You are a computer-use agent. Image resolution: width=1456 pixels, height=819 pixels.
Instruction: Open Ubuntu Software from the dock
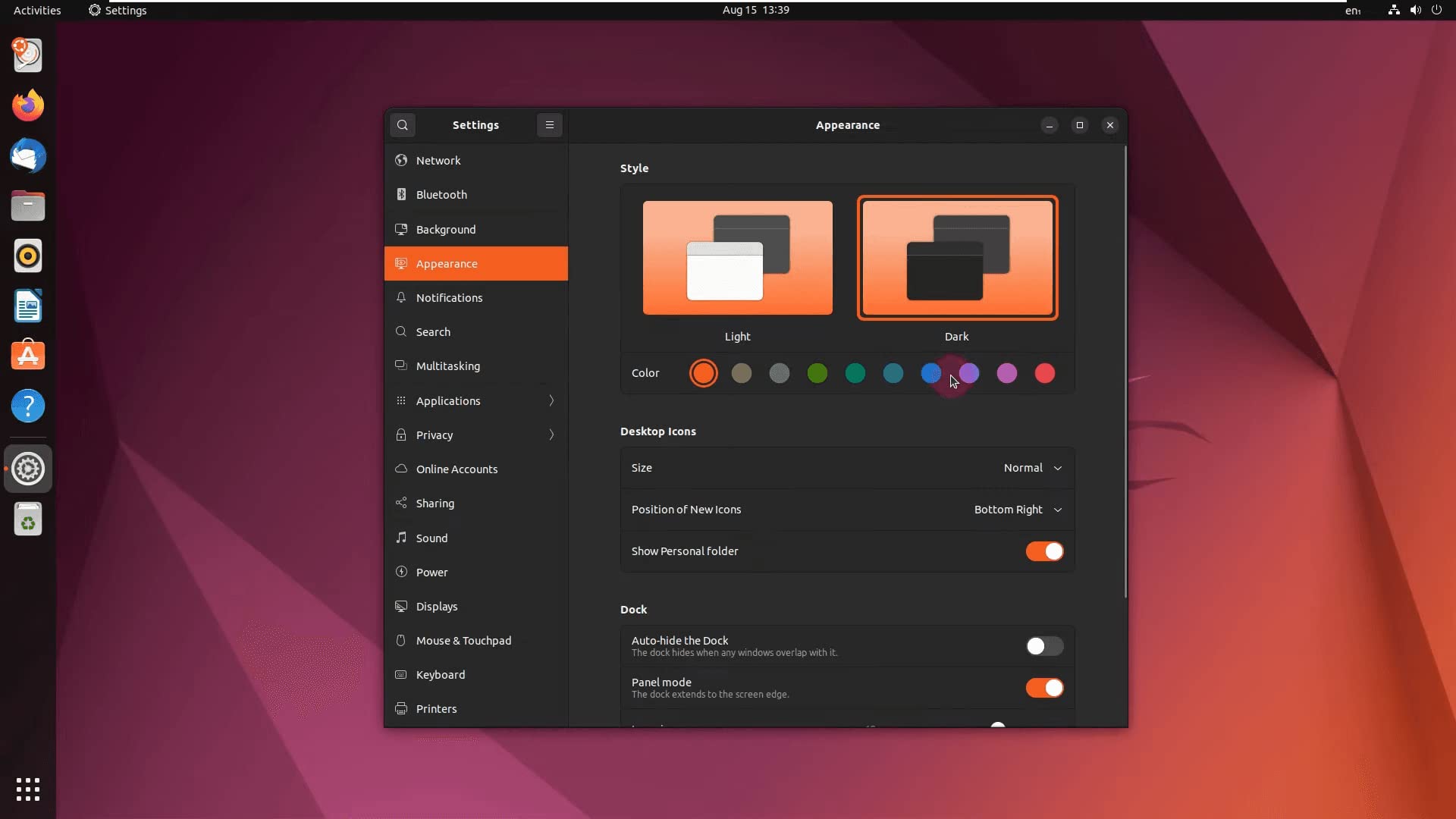click(28, 356)
